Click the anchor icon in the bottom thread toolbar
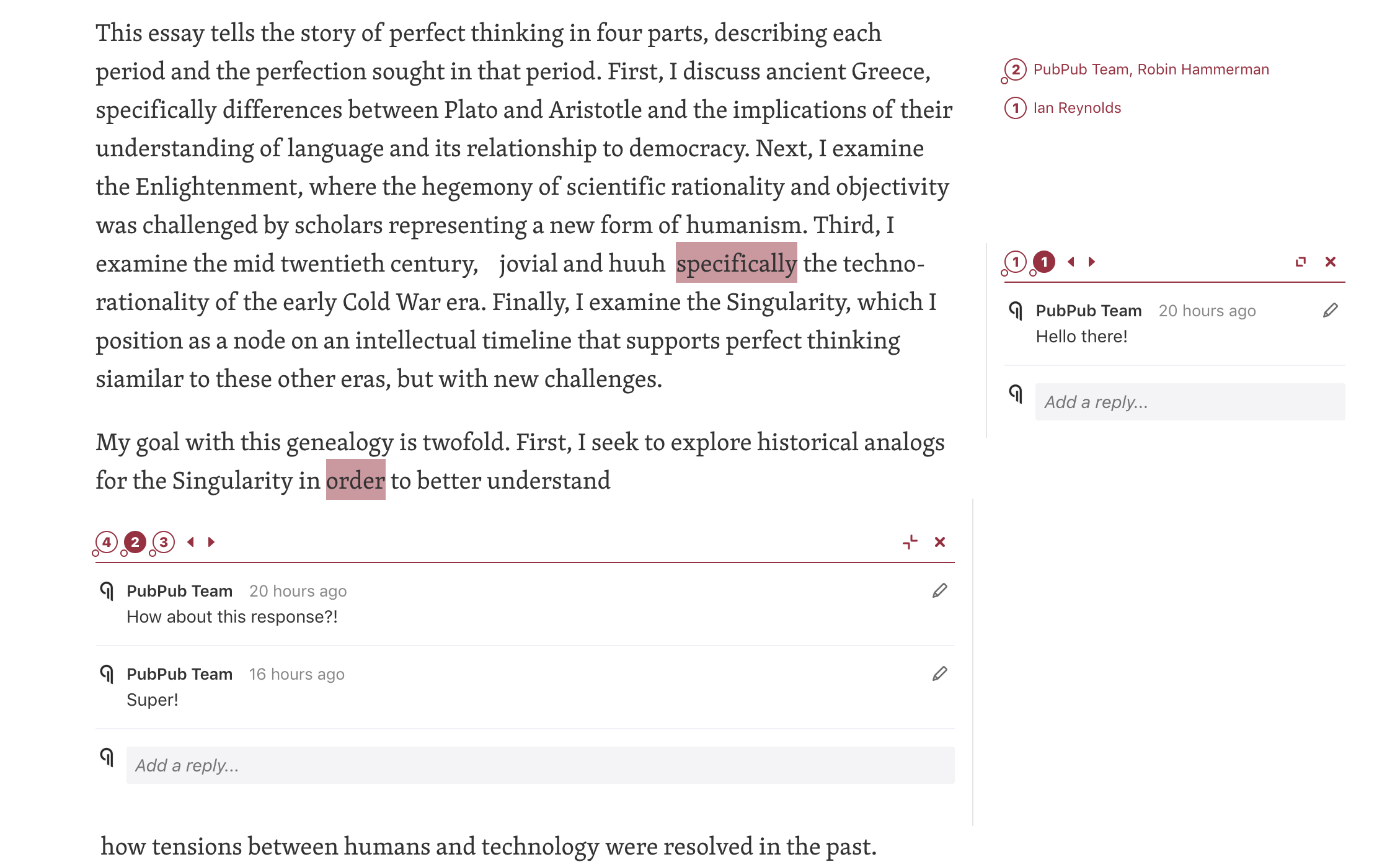The image size is (1400, 862). coord(910,541)
